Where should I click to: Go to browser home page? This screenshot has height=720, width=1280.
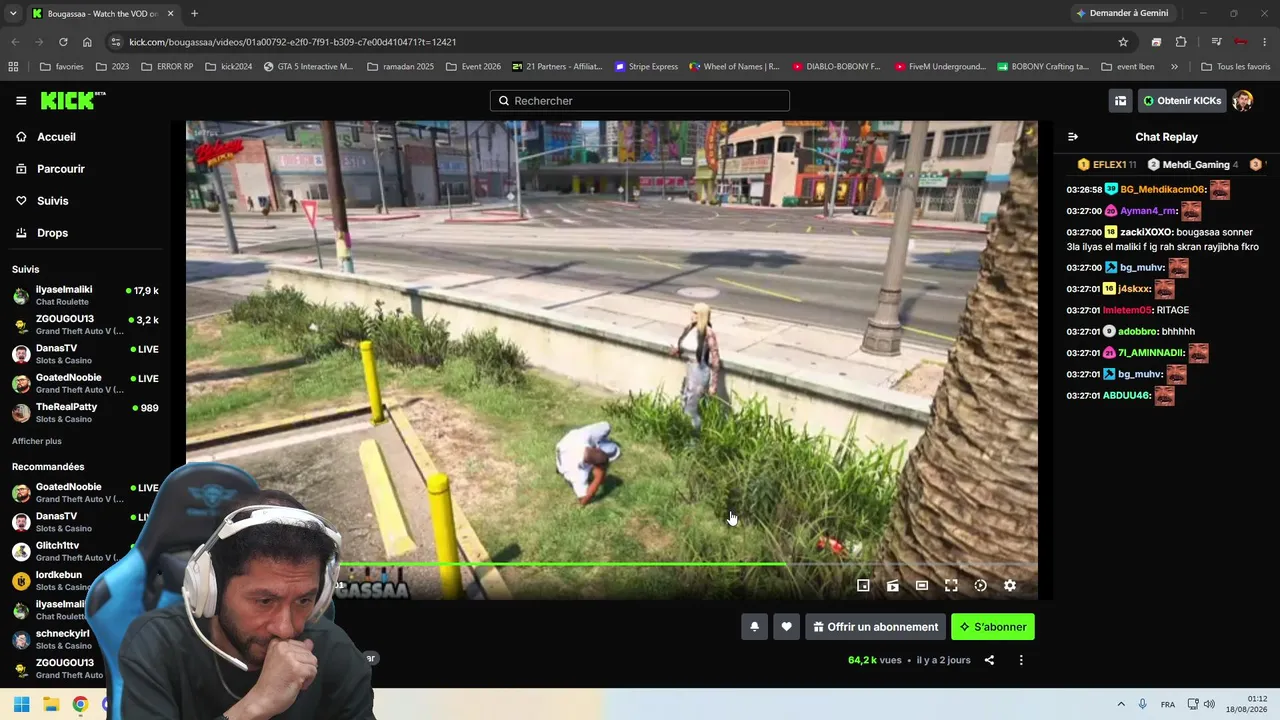(87, 42)
